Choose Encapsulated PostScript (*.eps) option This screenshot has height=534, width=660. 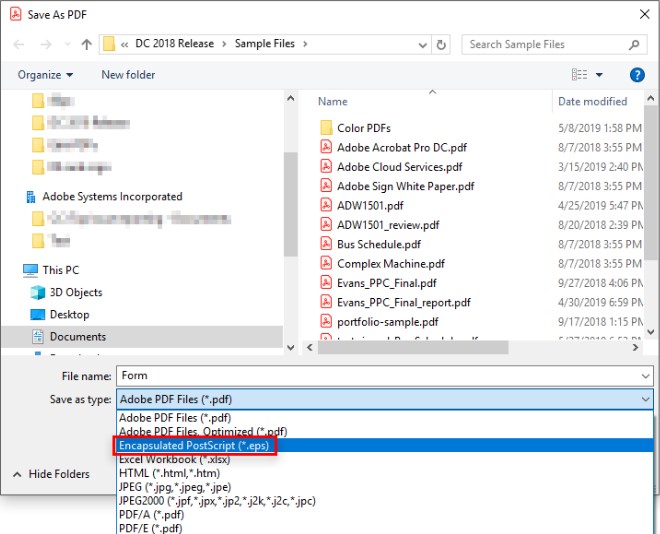click(385, 445)
